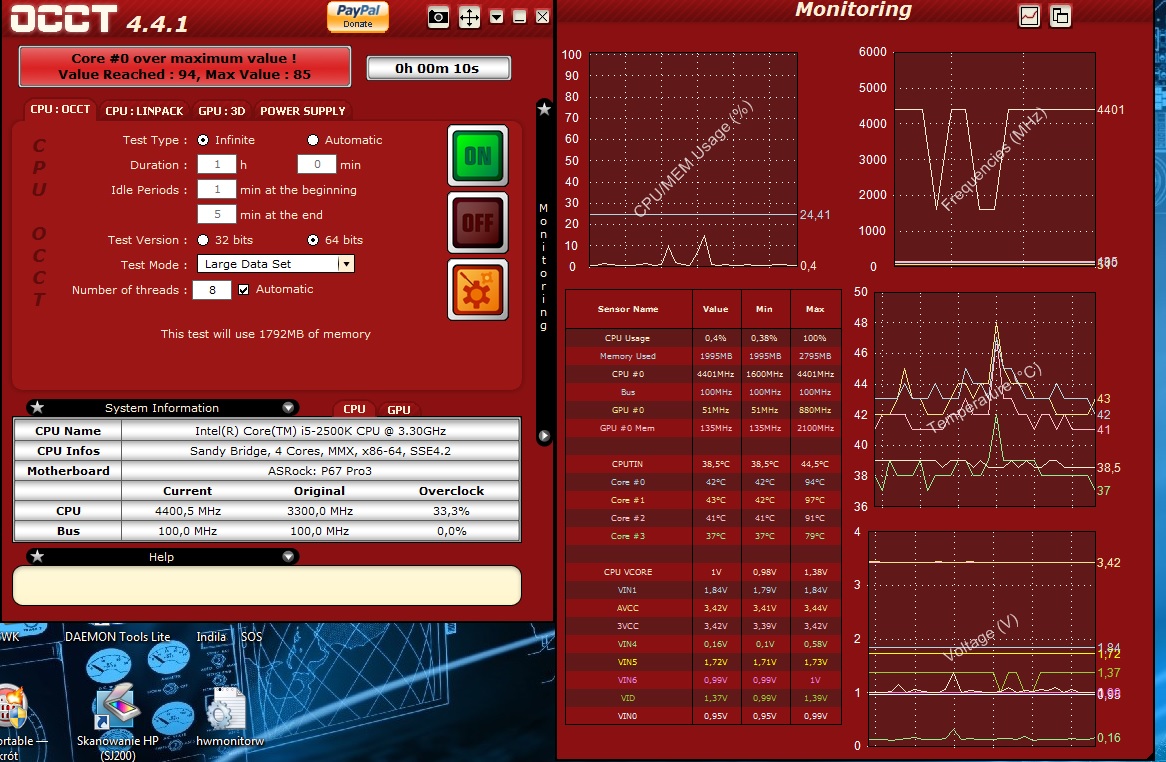Click the idle minutes at the end field
This screenshot has width=1166, height=762.
pyautogui.click(x=217, y=214)
